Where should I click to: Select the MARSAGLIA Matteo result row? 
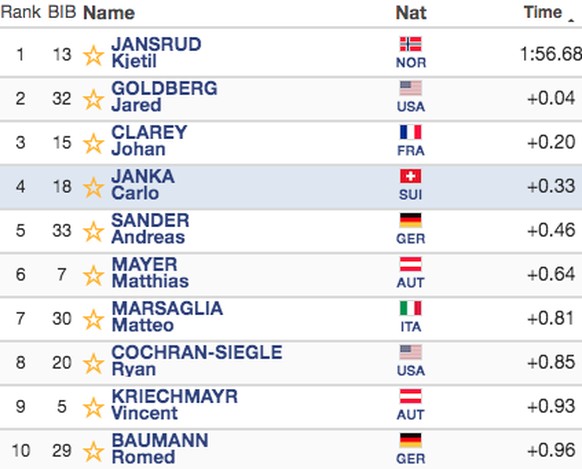(291, 318)
